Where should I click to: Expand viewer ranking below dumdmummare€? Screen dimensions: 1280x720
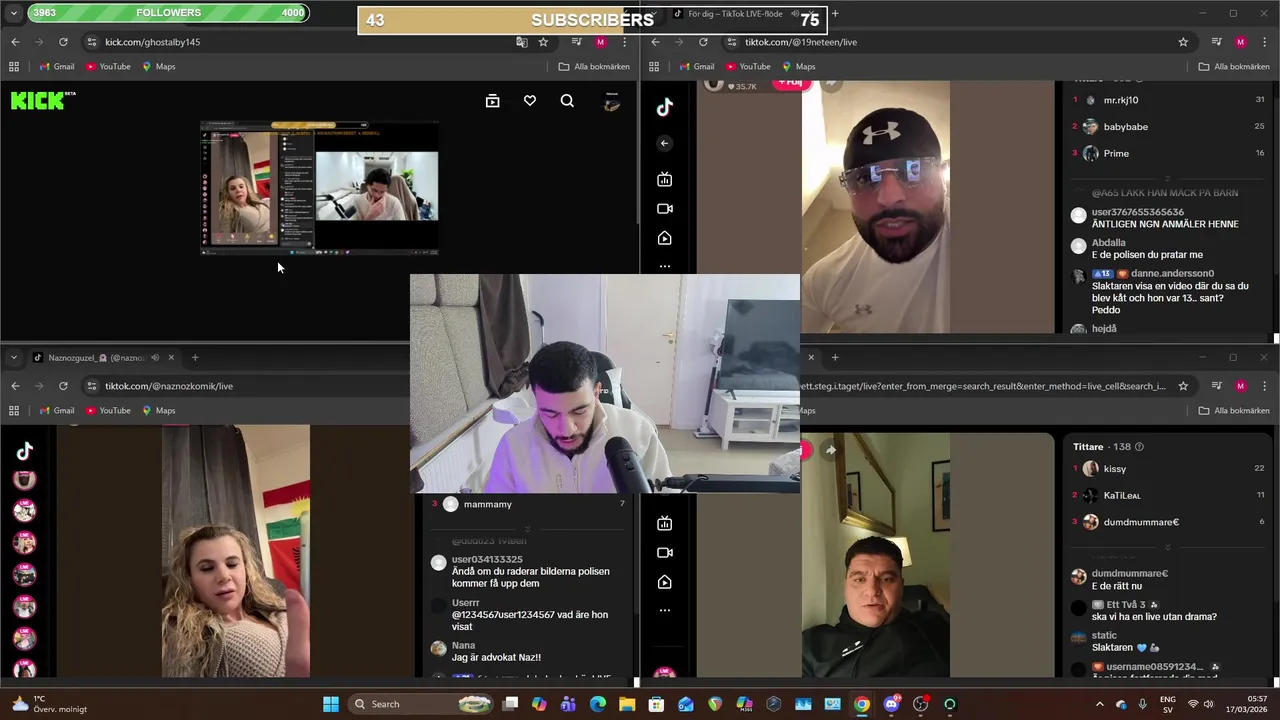[1167, 547]
